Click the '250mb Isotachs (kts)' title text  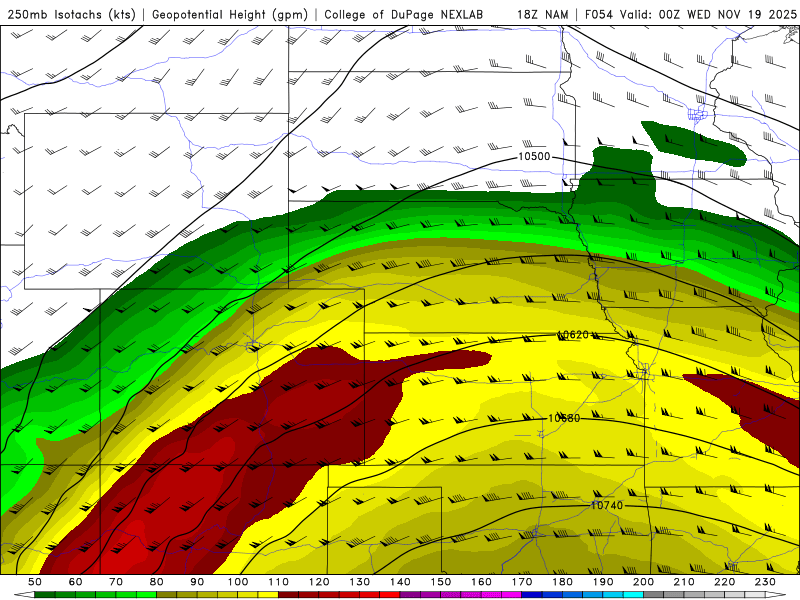tap(71, 15)
